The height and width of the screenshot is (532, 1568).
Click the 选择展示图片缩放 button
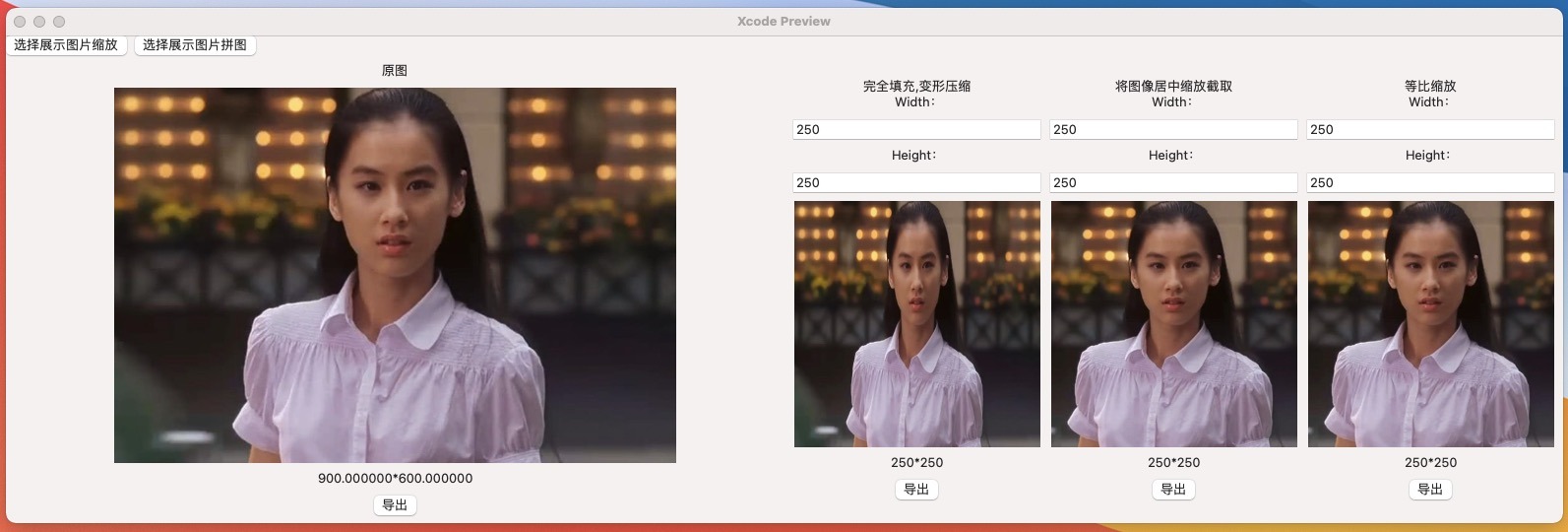click(66, 45)
